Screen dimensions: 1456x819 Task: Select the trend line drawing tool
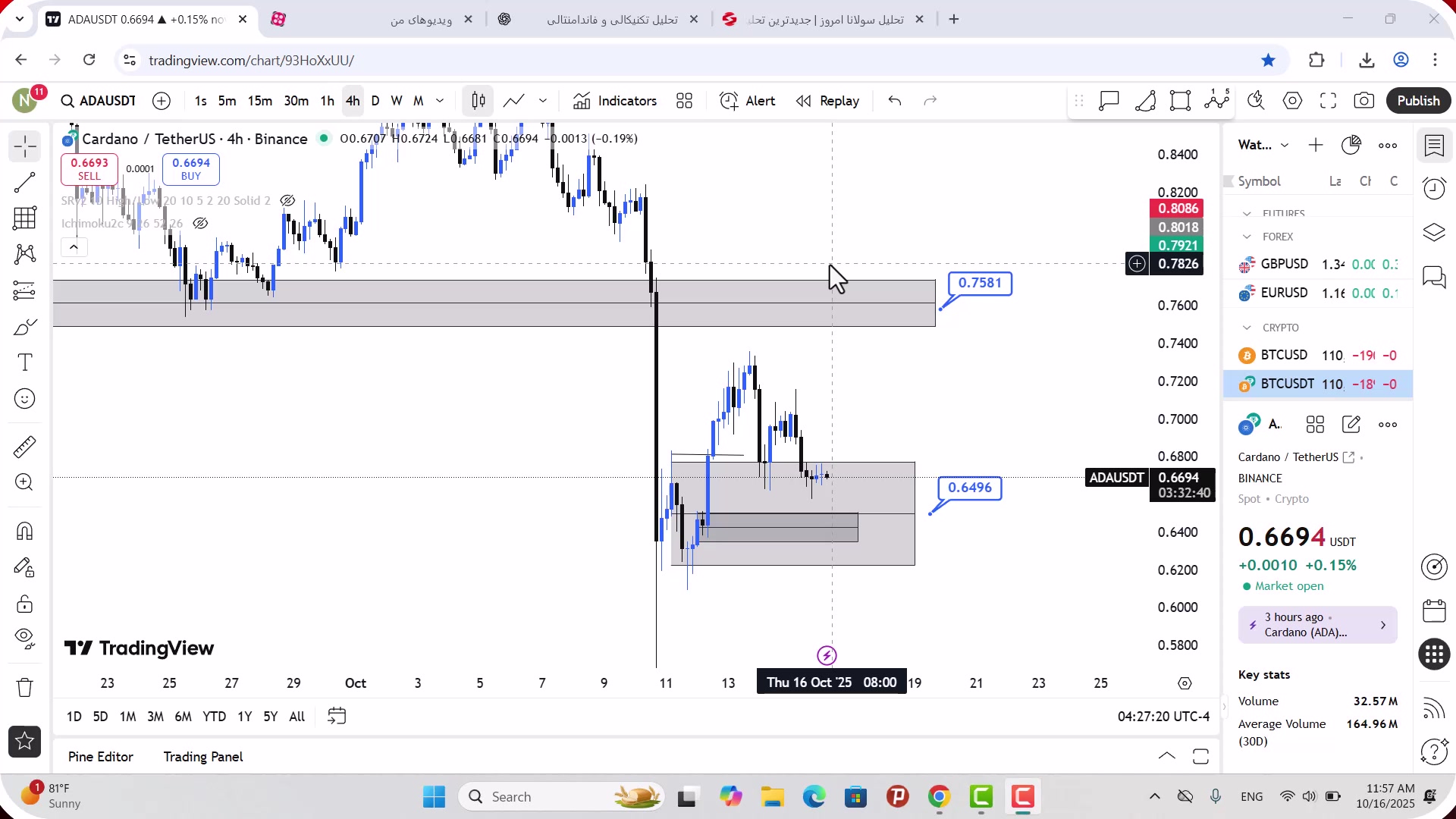(25, 183)
